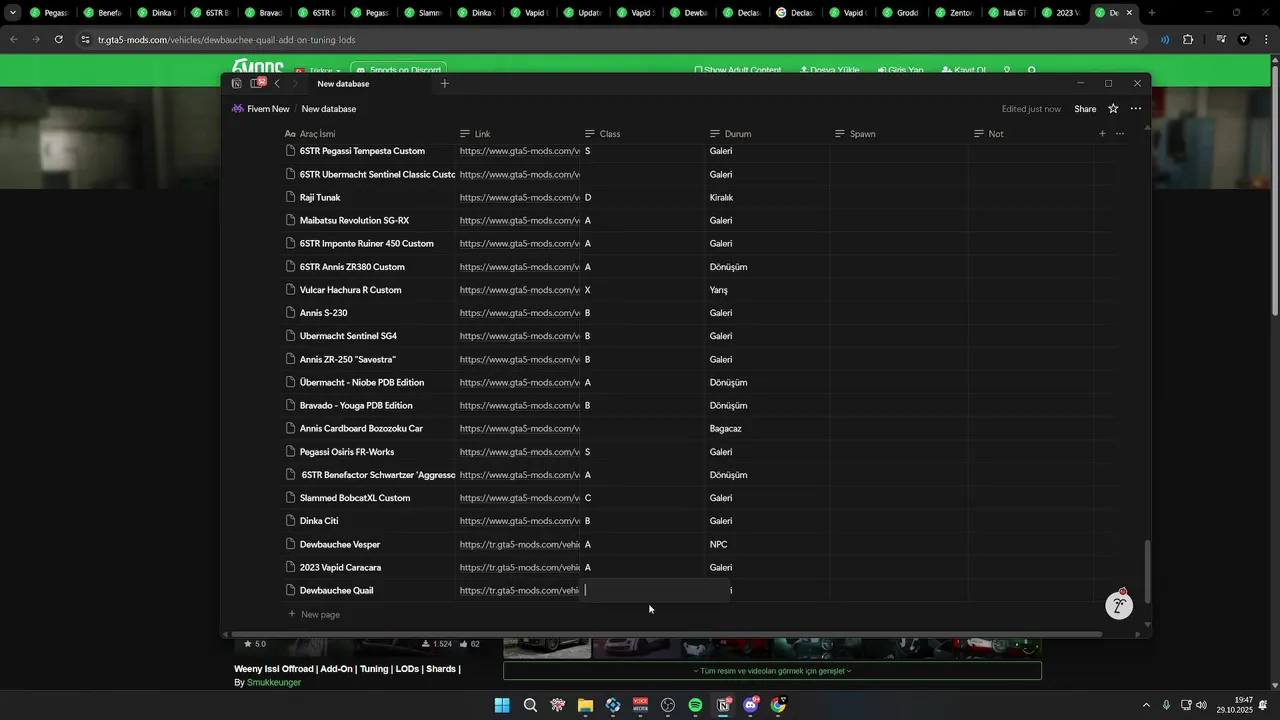
Task: Favorite the database with the star icon
Action: click(x=1113, y=109)
